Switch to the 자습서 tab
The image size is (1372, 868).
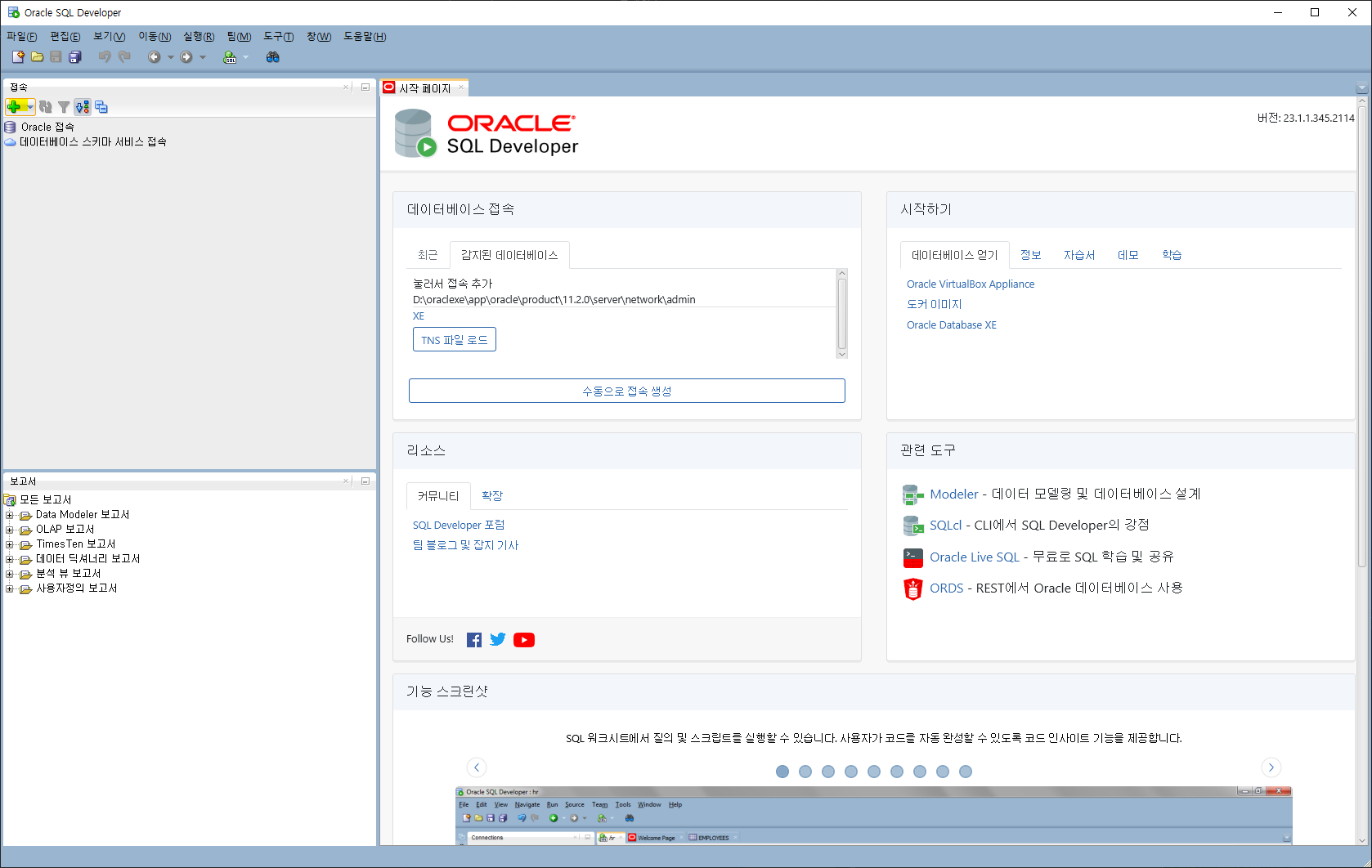tap(1079, 255)
